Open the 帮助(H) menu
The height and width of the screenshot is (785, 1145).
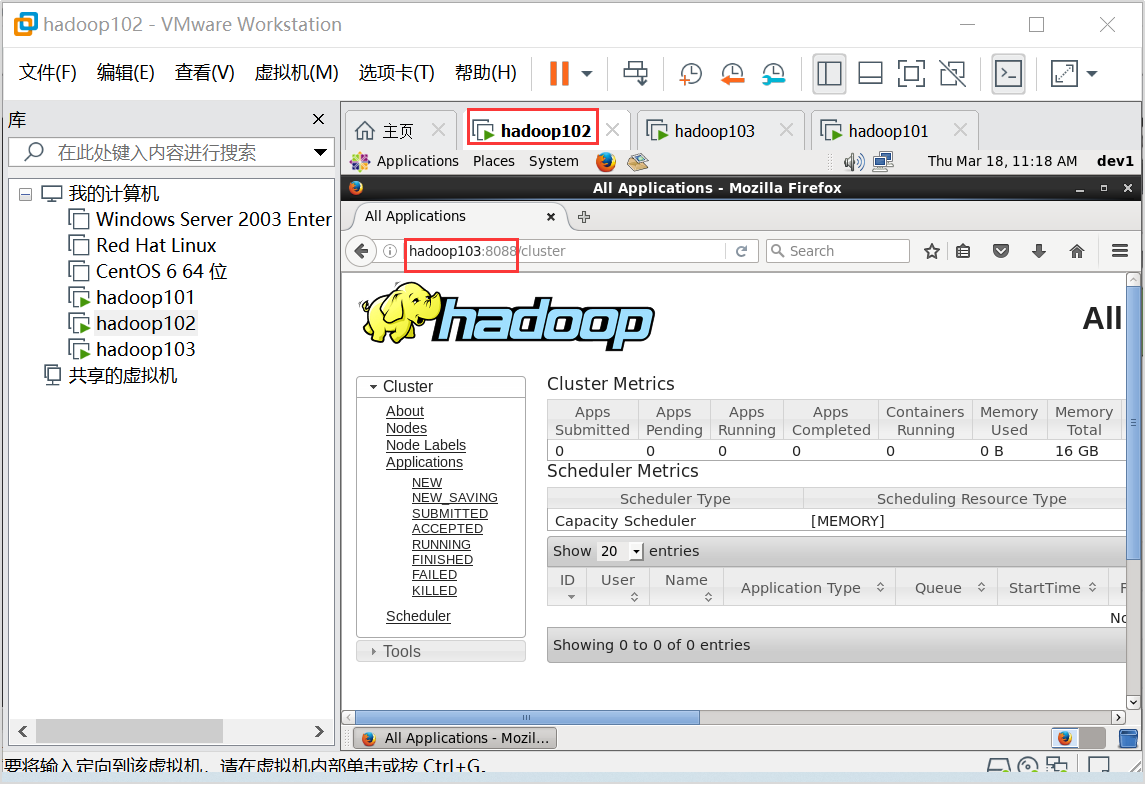point(486,72)
